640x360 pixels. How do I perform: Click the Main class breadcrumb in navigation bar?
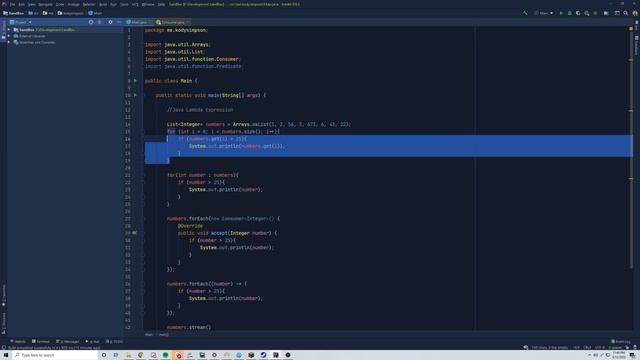[x=95, y=13]
